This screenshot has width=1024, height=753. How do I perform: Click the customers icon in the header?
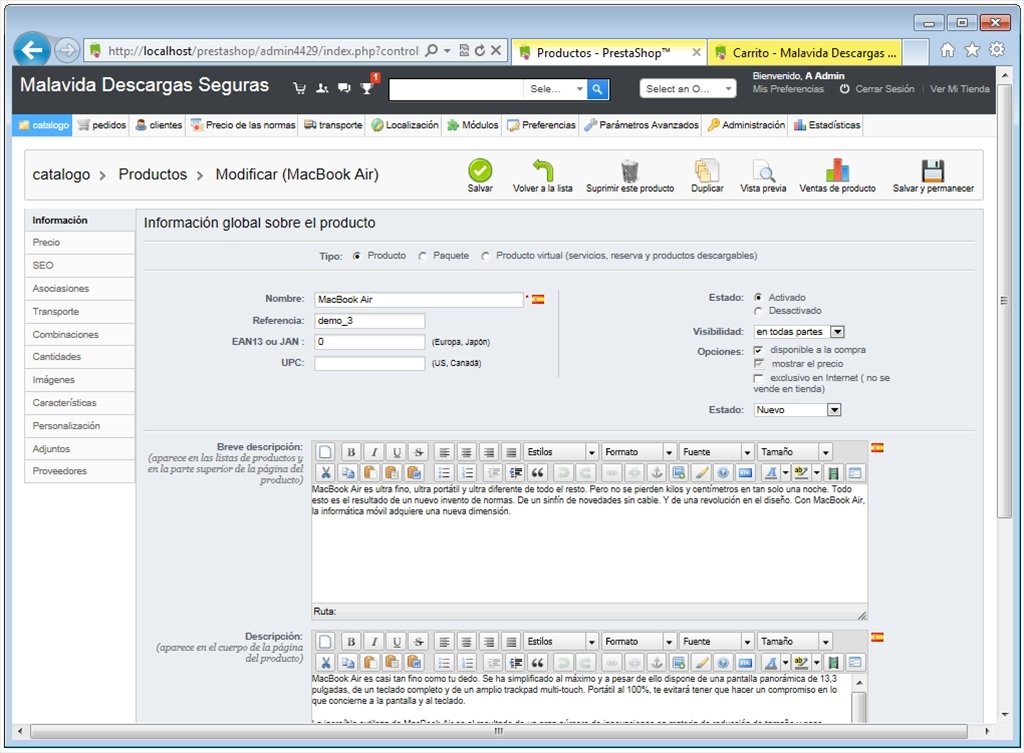click(322, 88)
